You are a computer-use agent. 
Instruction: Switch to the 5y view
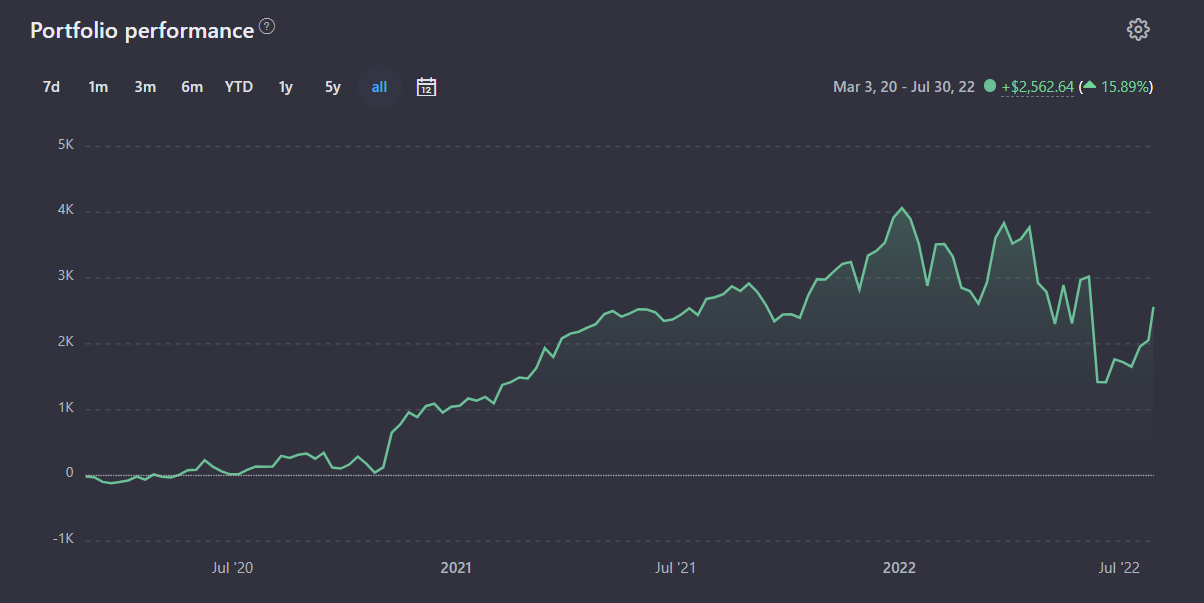333,87
